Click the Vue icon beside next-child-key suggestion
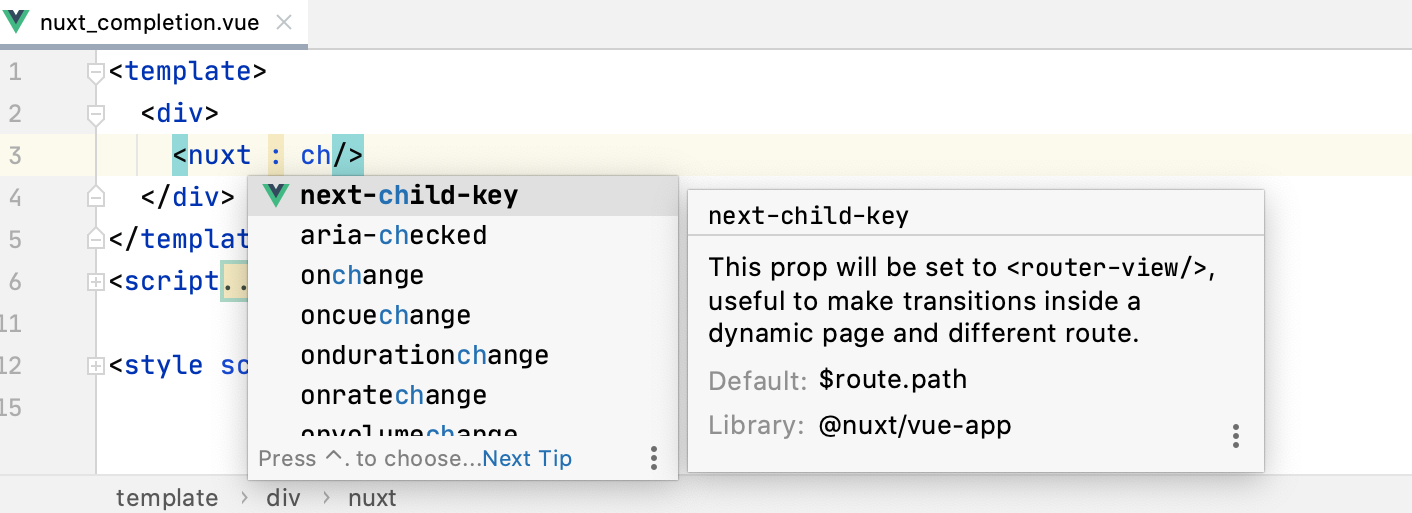 click(275, 195)
